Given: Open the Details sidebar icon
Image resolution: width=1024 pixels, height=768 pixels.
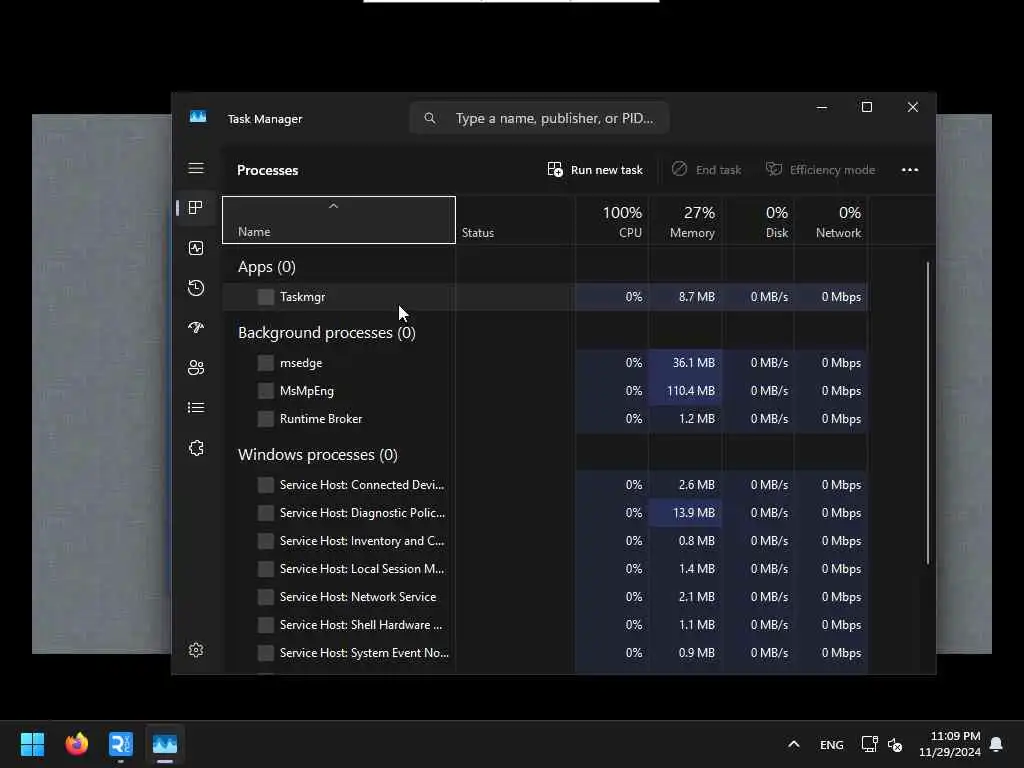Looking at the screenshot, I should [196, 408].
